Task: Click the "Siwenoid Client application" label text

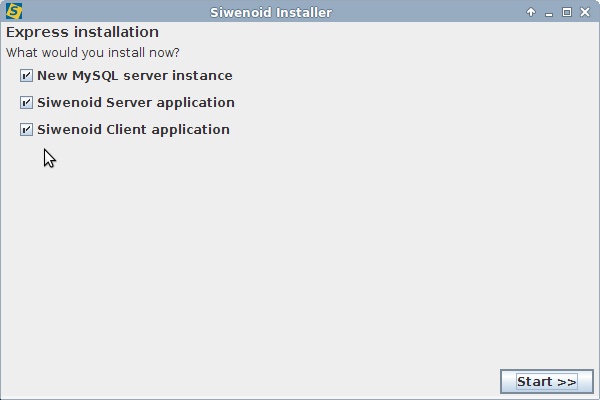Action: (133, 130)
